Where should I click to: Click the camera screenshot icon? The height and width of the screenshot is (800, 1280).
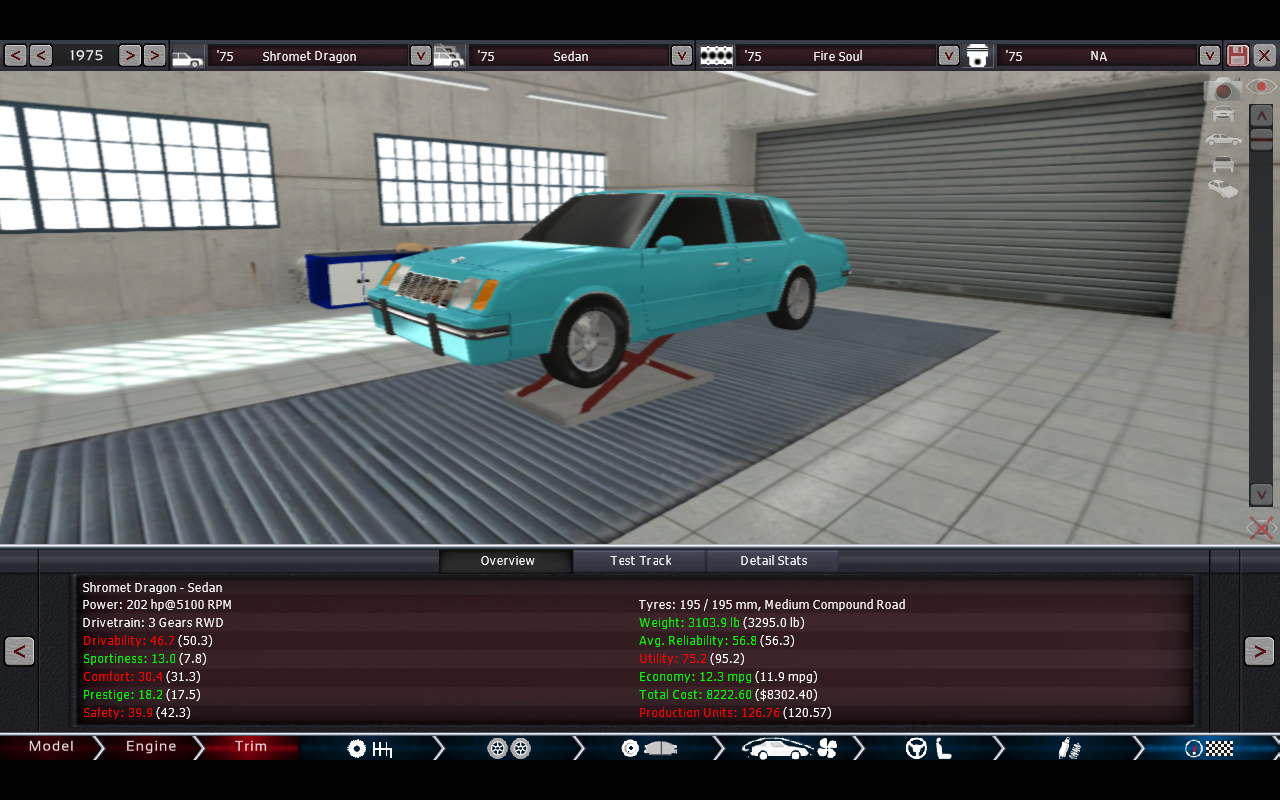[x=1222, y=89]
